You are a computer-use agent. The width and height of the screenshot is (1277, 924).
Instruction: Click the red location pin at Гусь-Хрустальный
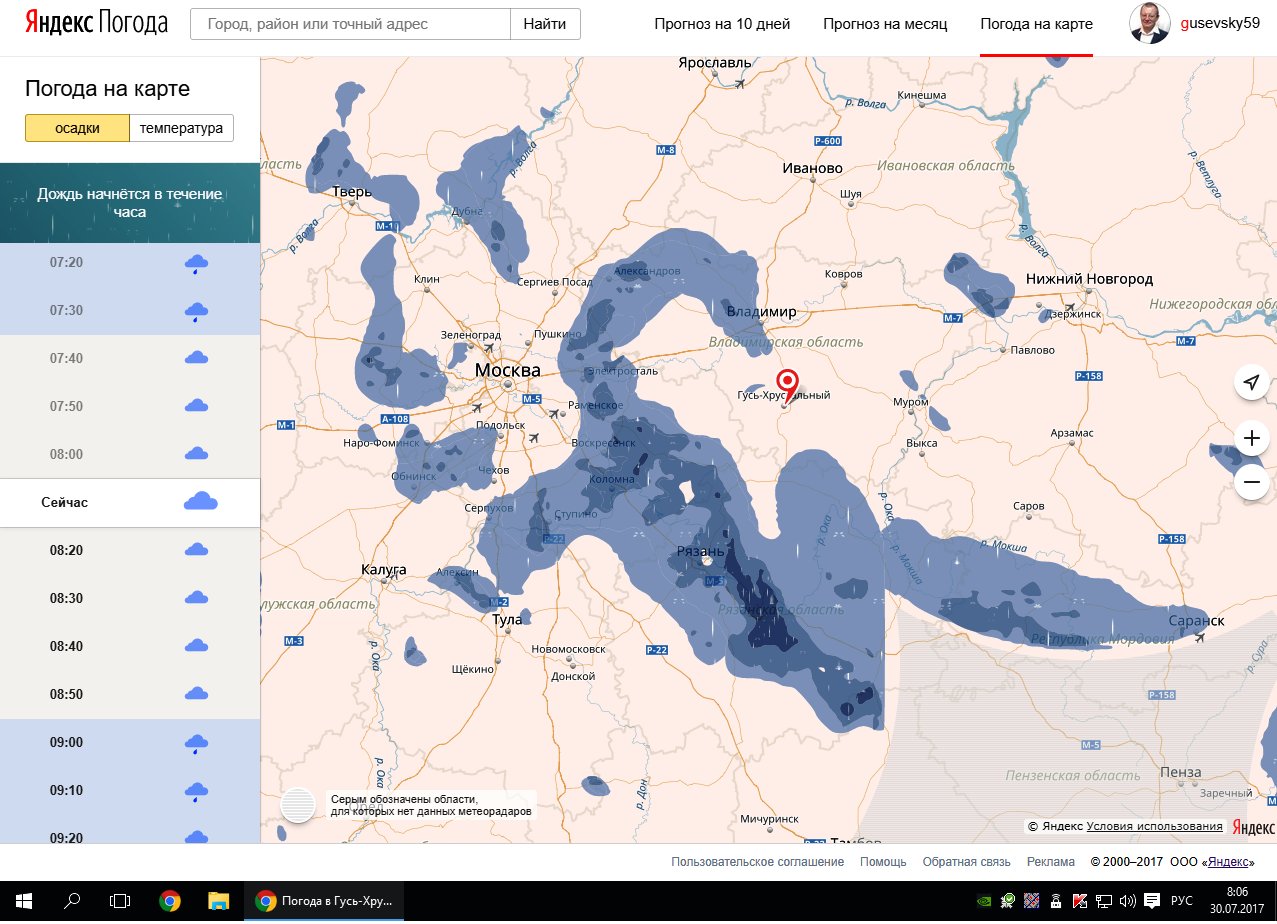click(x=788, y=384)
